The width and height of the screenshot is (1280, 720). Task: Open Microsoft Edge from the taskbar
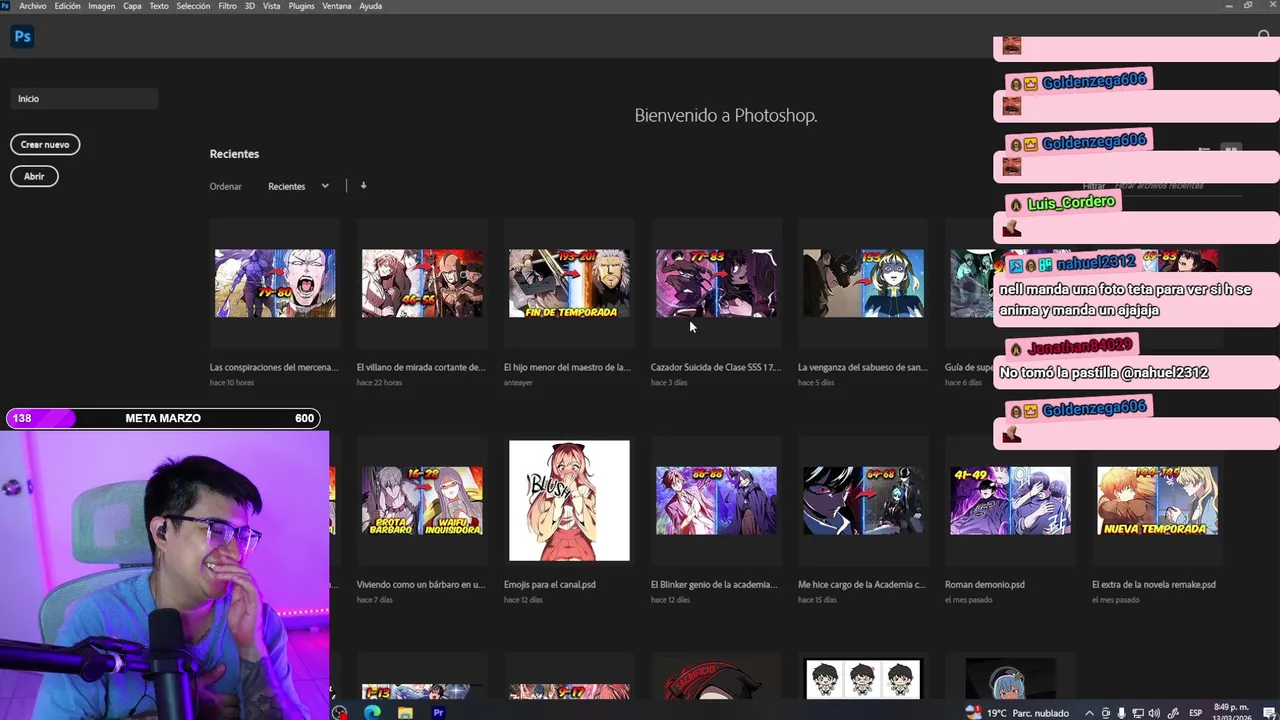pos(372,713)
